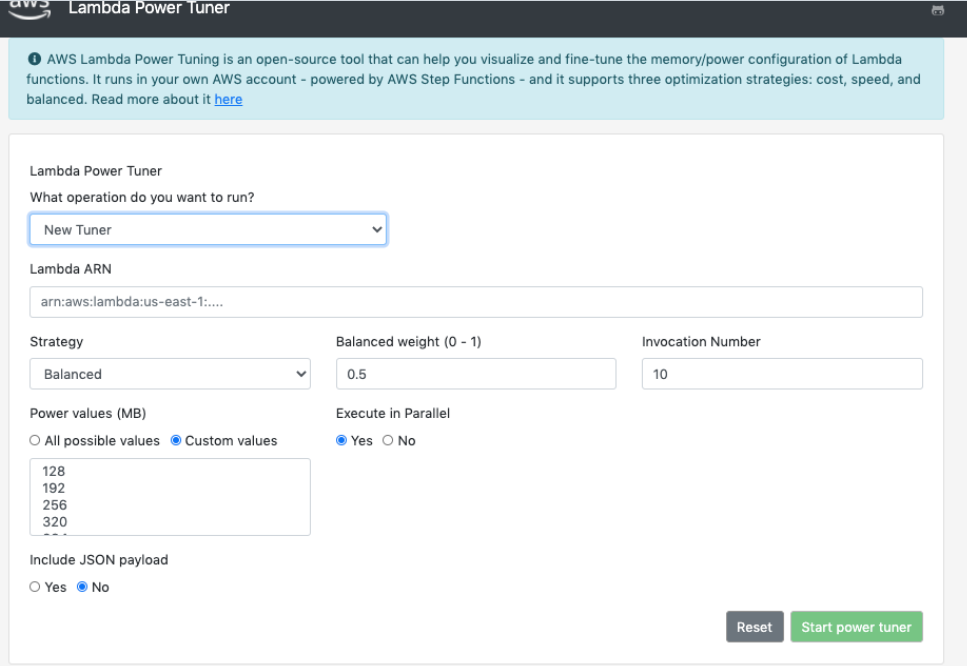Click the 'Power values (MB)' label
The width and height of the screenshot is (967, 666).
click(88, 413)
